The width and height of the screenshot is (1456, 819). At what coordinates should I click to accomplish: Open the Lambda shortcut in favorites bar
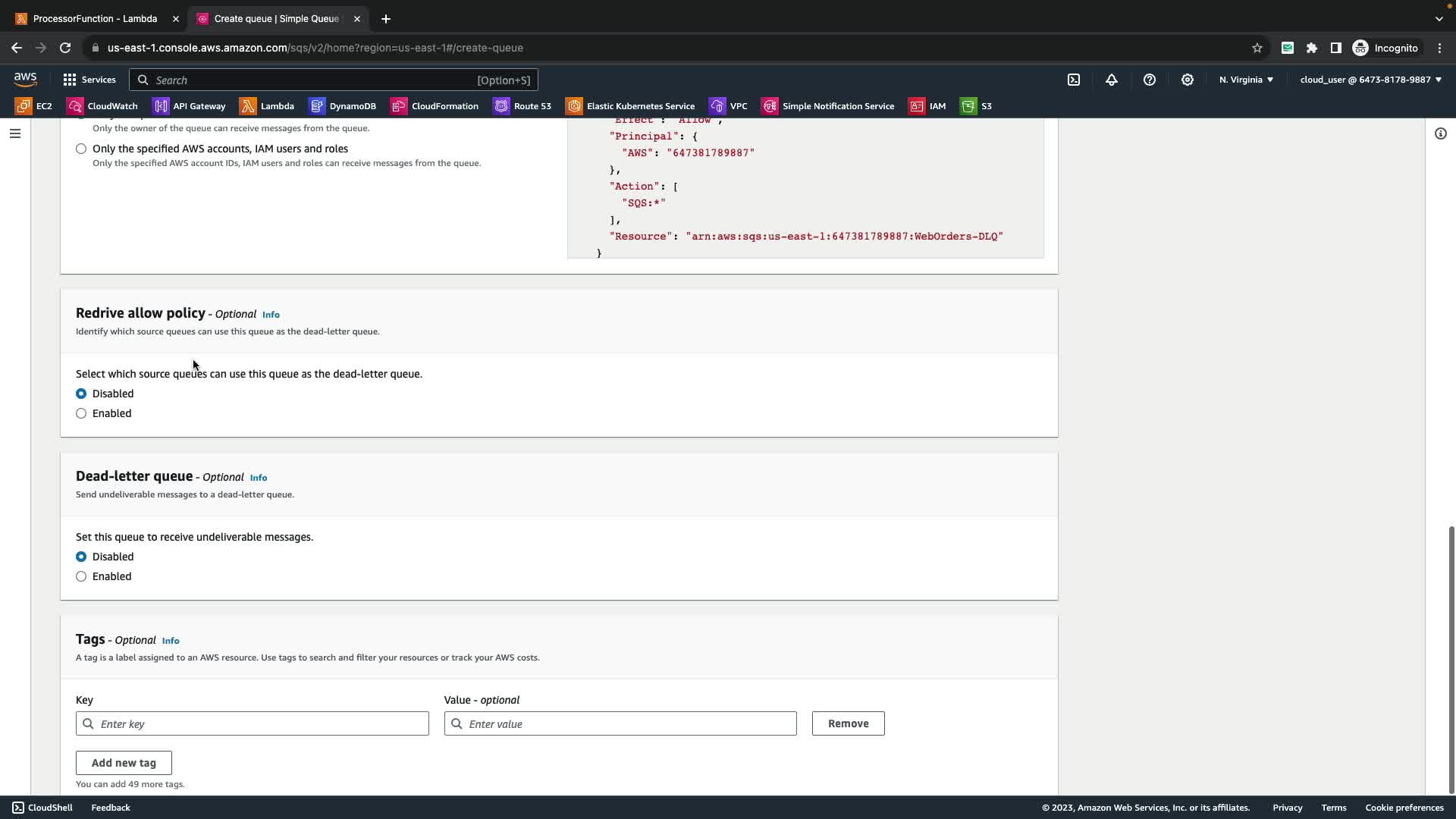coord(267,106)
